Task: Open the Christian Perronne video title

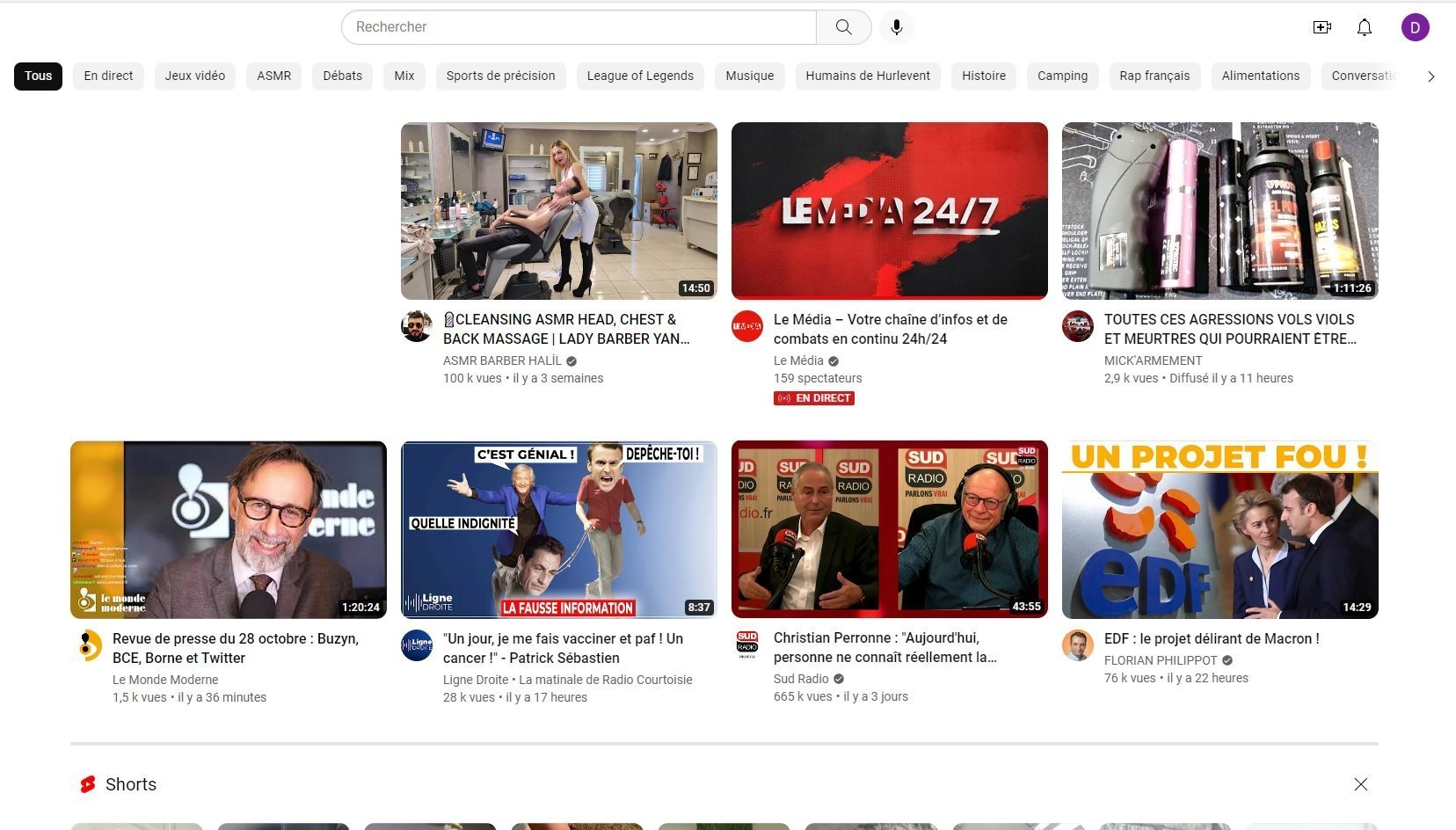Action: pos(885,647)
